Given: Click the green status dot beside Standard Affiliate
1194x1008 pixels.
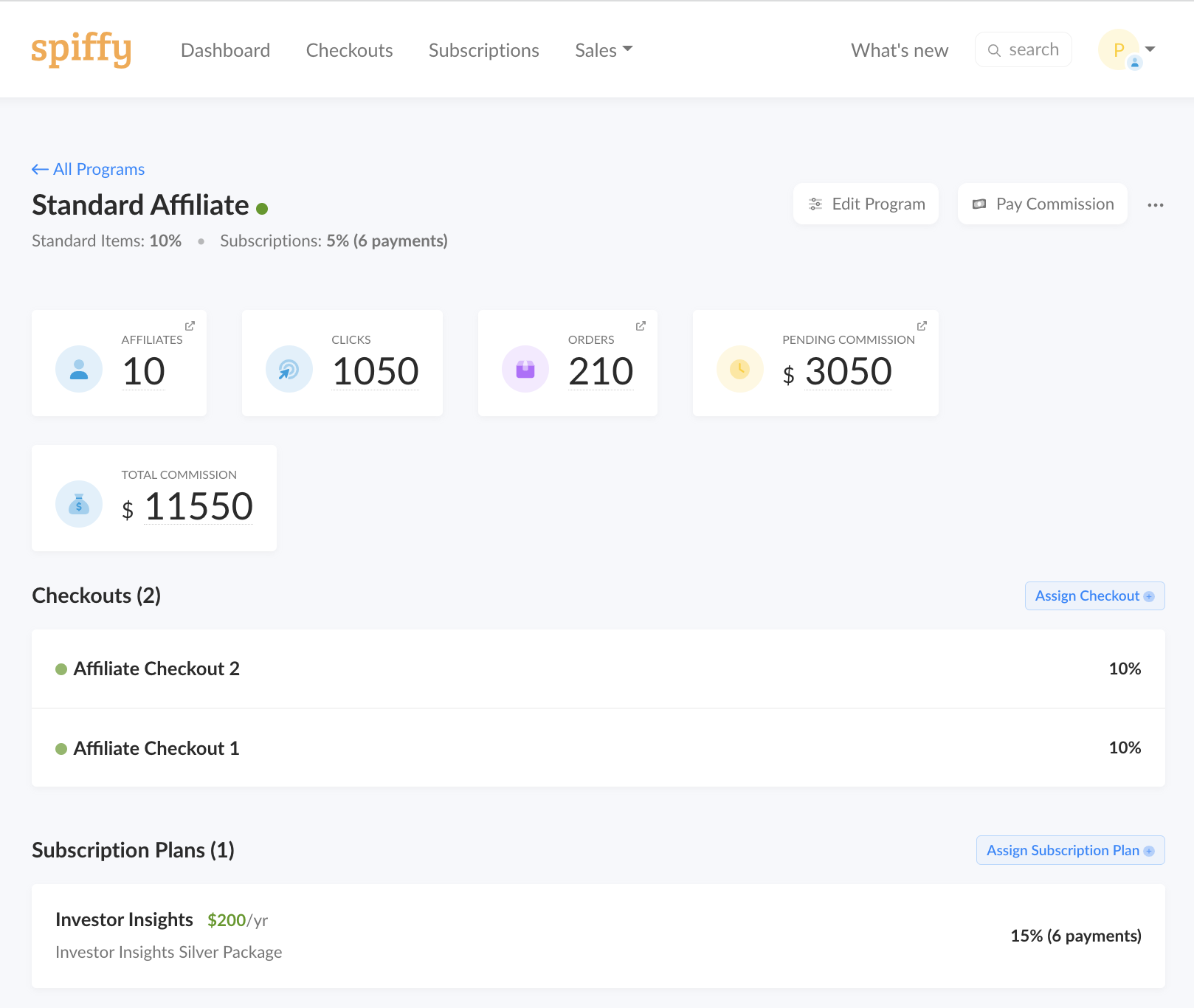Looking at the screenshot, I should tap(262, 209).
